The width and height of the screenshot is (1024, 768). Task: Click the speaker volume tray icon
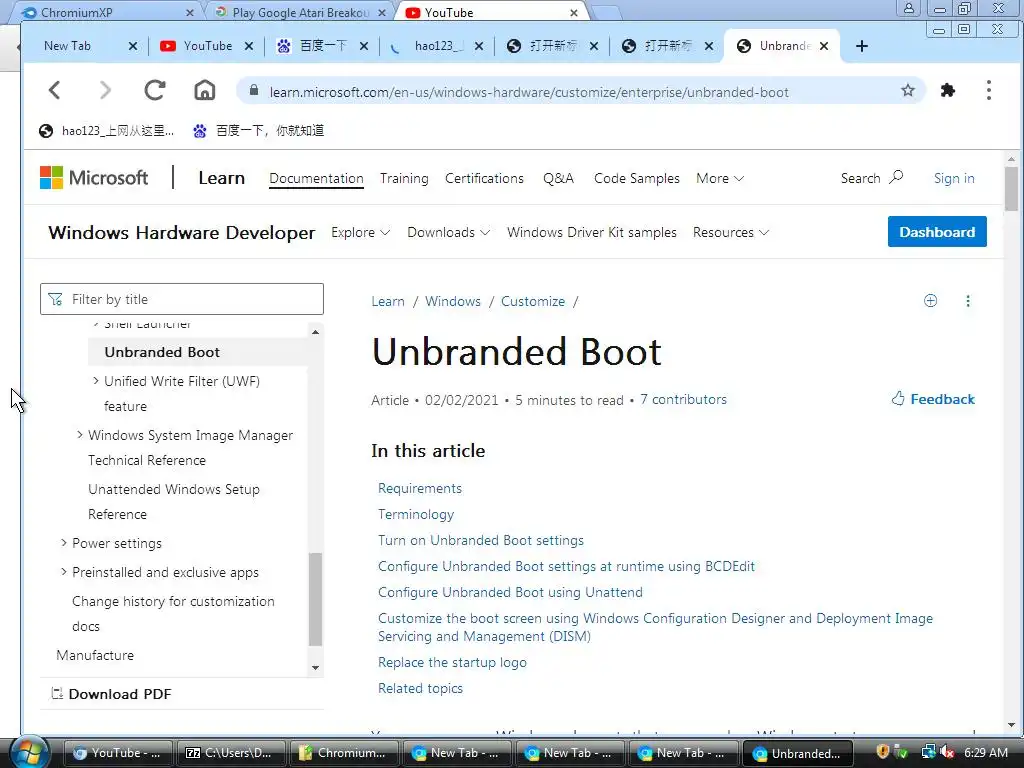[948, 753]
